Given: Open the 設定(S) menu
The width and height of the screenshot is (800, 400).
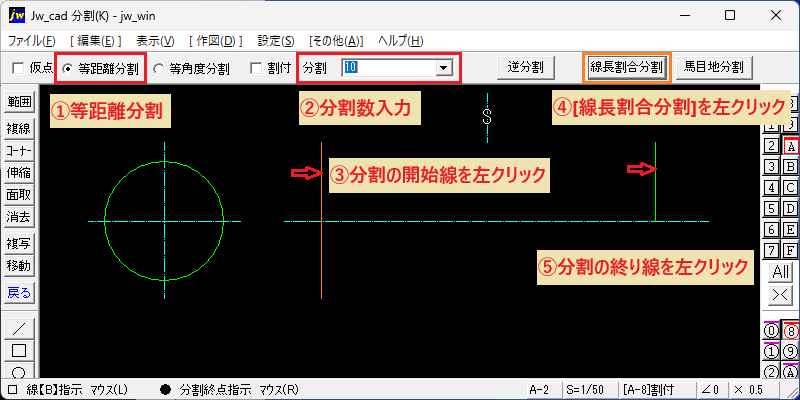Looking at the screenshot, I should tap(276, 41).
